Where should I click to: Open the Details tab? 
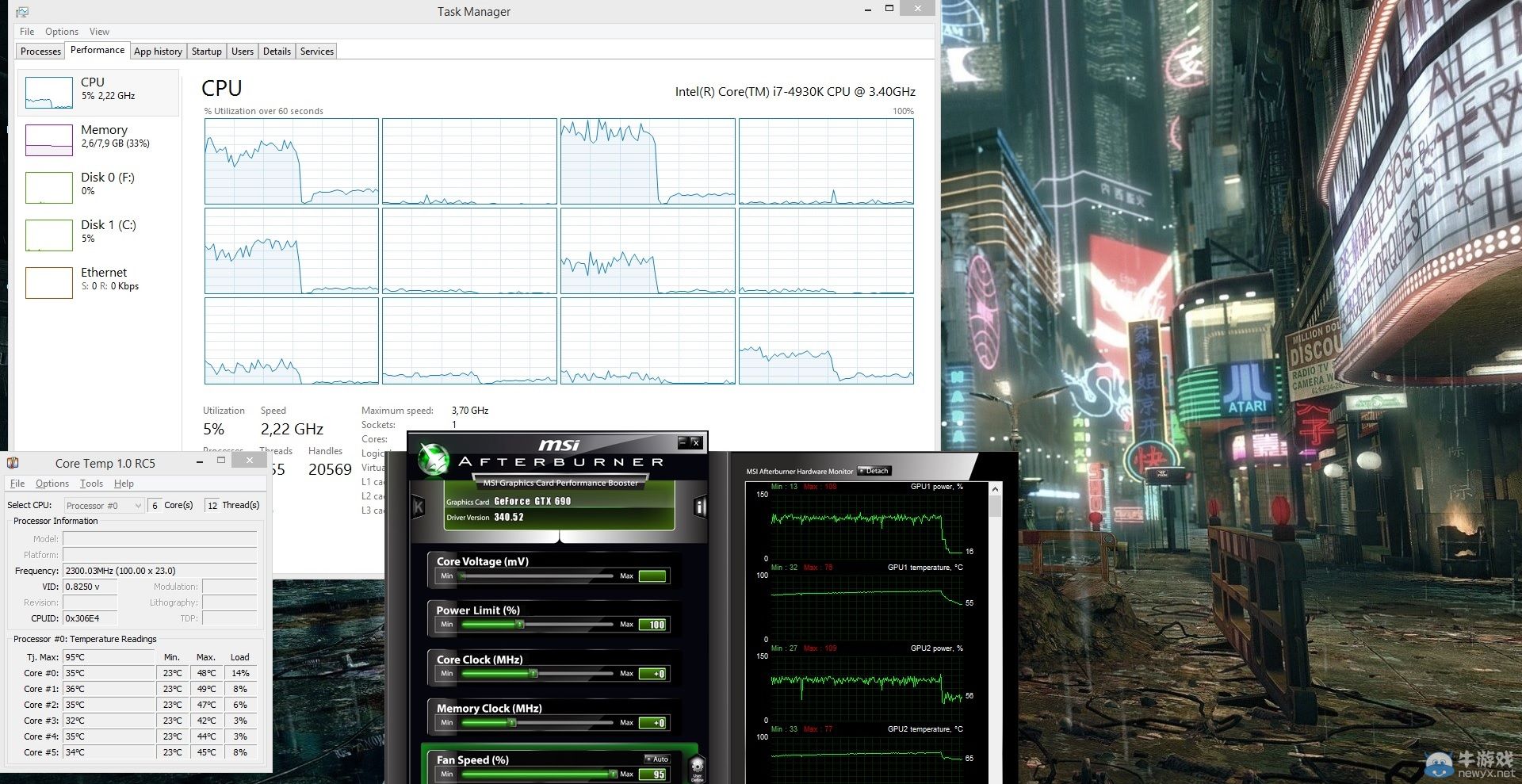pyautogui.click(x=277, y=52)
